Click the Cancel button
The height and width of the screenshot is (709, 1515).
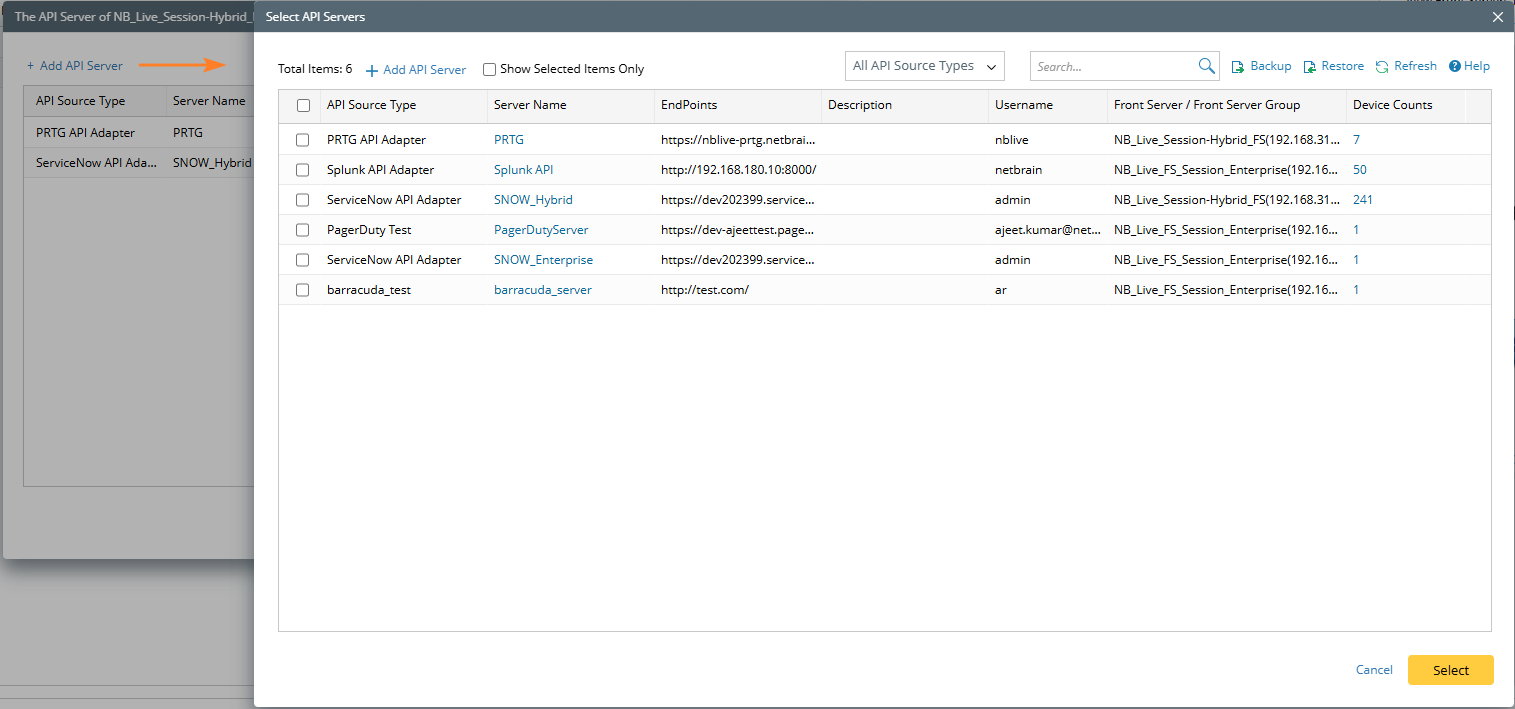coord(1374,670)
